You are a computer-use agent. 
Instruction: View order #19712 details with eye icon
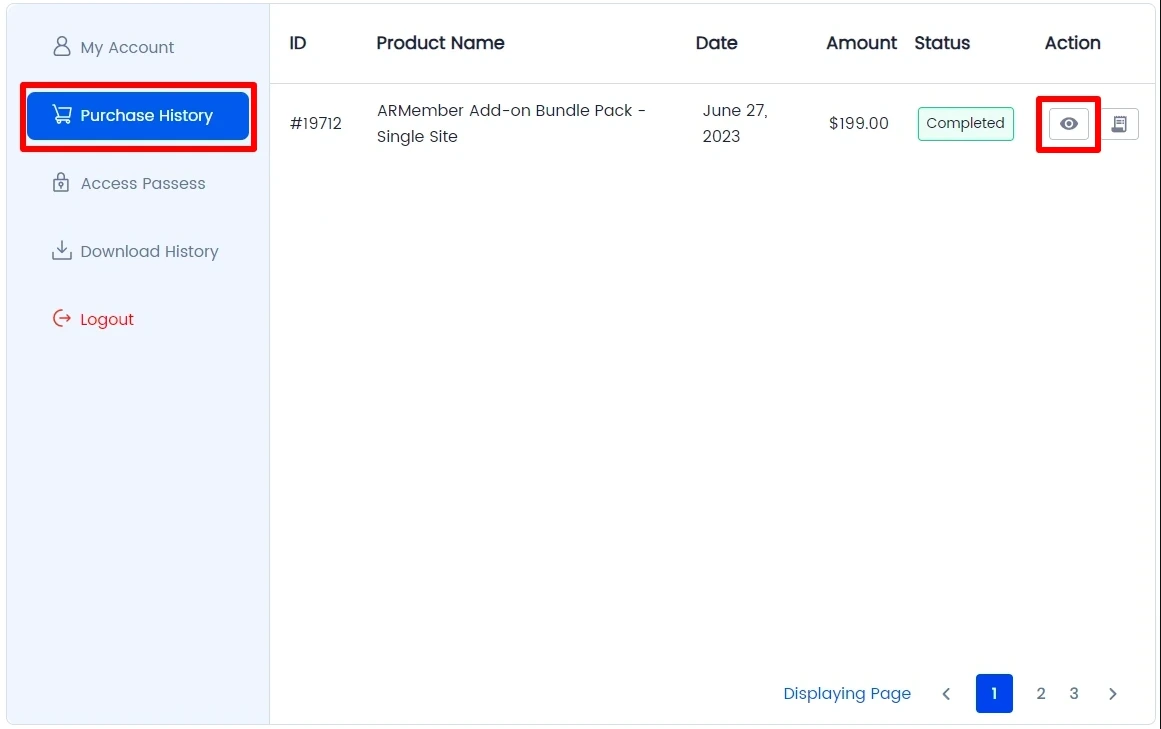coord(1068,124)
